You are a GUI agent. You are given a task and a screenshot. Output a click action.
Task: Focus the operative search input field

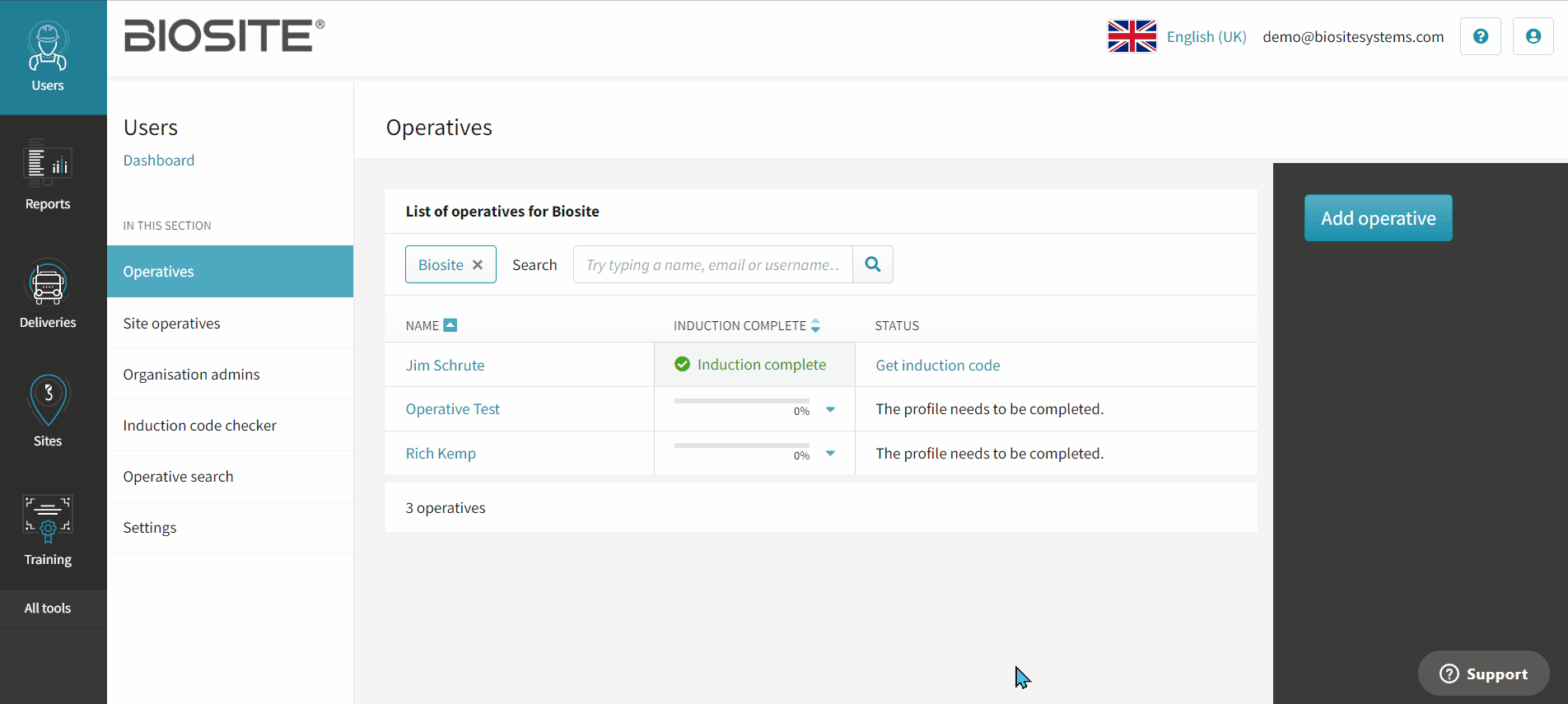(713, 264)
